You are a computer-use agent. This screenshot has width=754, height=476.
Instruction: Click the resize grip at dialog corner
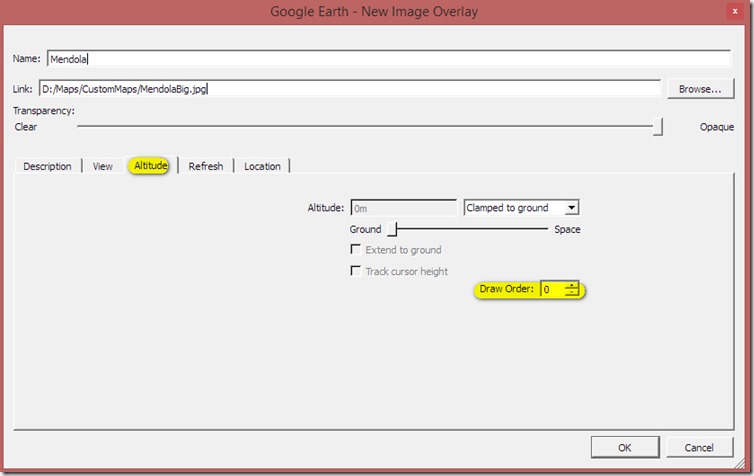pos(740,463)
